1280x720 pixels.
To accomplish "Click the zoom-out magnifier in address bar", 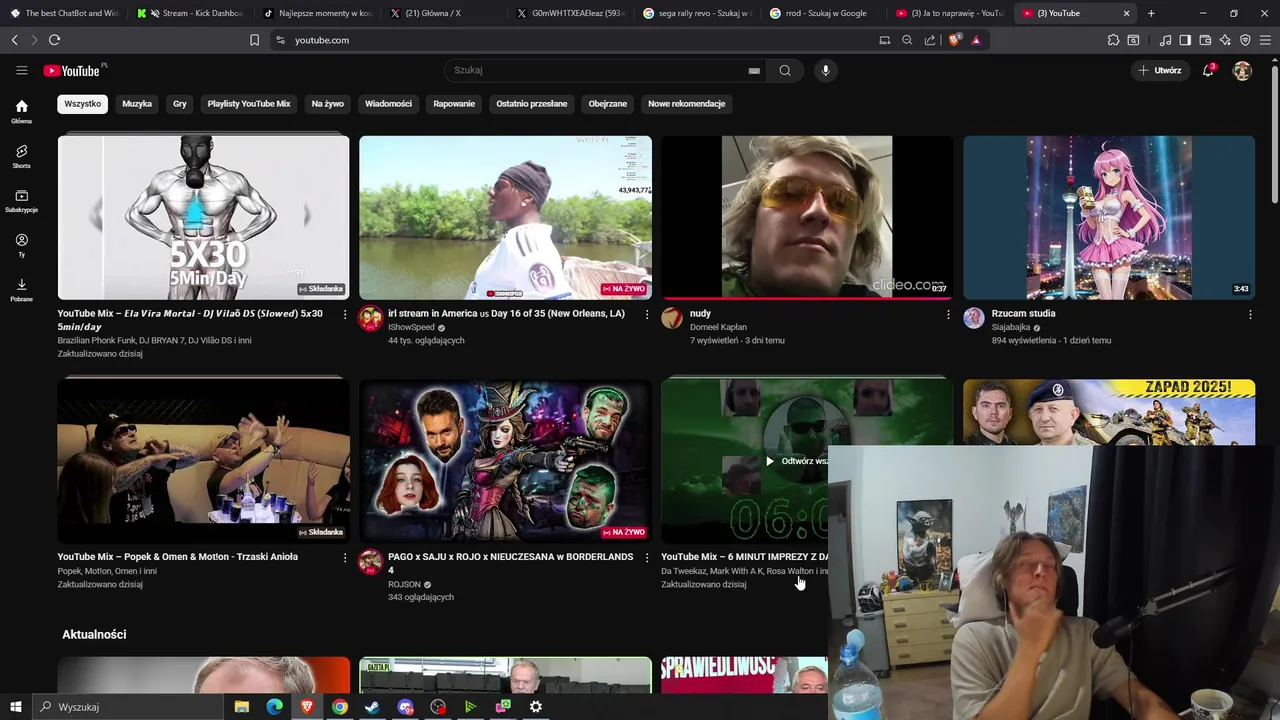I will [x=907, y=40].
